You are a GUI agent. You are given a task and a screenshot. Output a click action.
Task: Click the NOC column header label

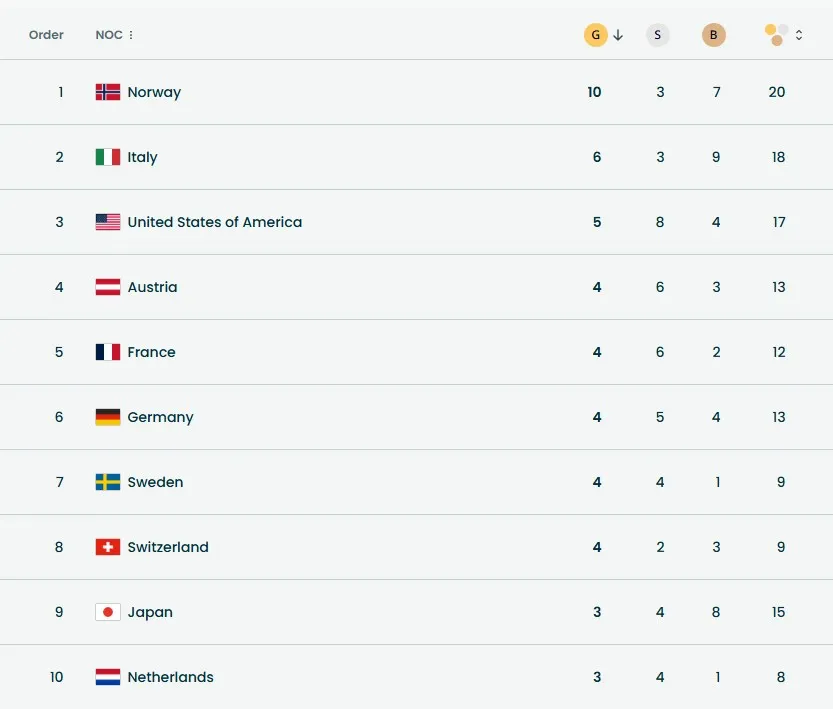click(108, 35)
